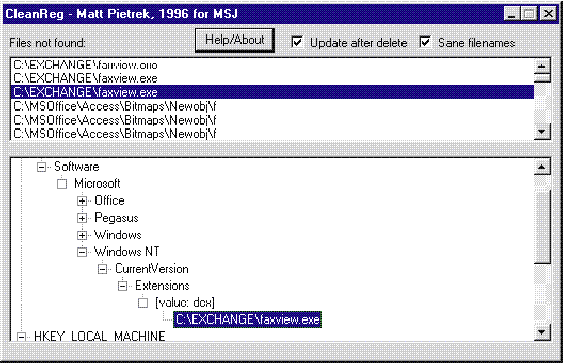Collapse the HKEY_LOCAL_MACHINE root node

pyautogui.click(x=22, y=337)
